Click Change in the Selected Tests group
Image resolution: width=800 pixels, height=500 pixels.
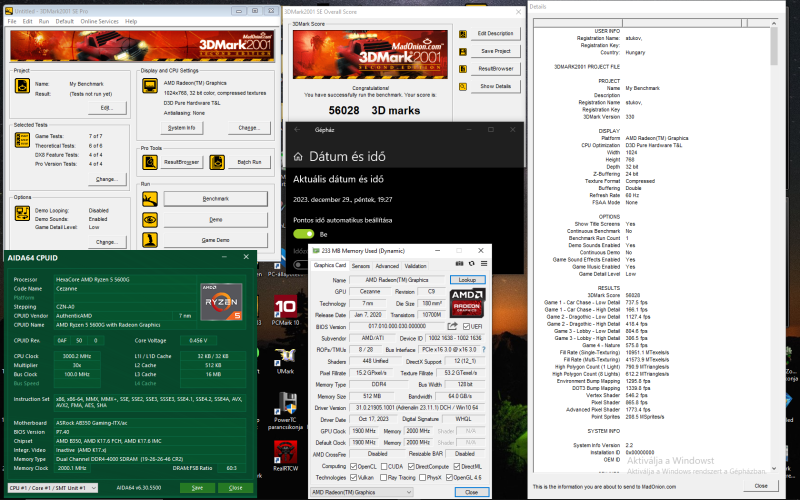pyautogui.click(x=107, y=179)
